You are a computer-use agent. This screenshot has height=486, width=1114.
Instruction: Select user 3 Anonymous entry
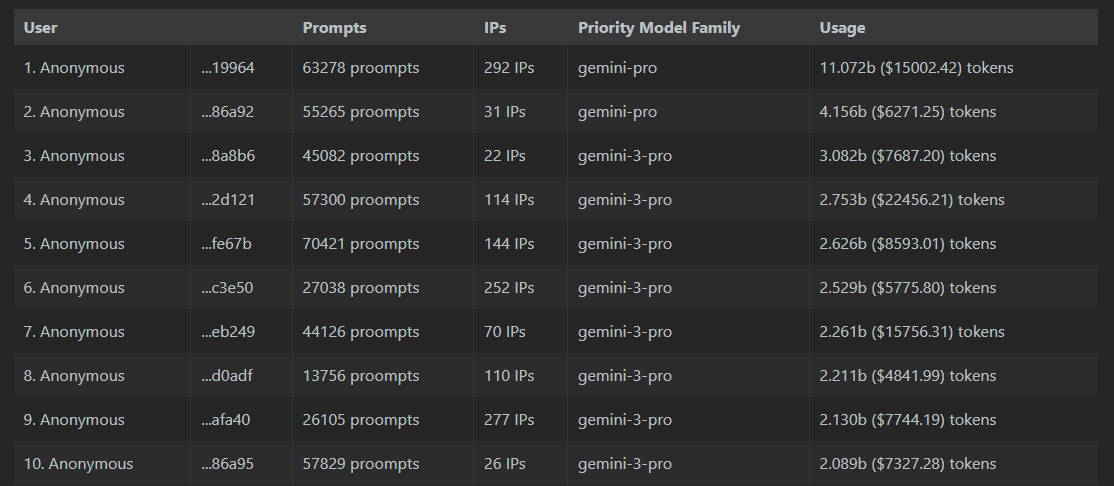74,156
